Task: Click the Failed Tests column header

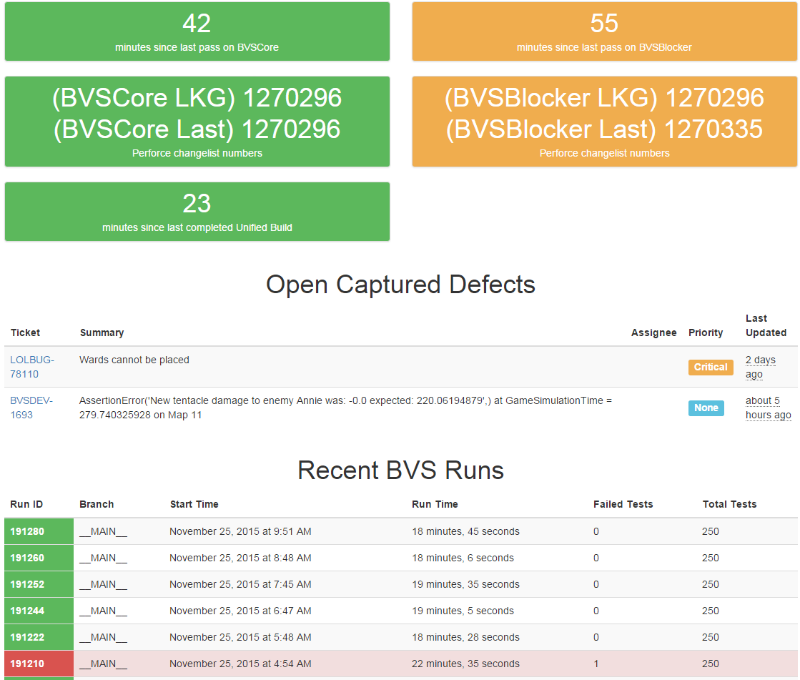Action: click(x=623, y=504)
